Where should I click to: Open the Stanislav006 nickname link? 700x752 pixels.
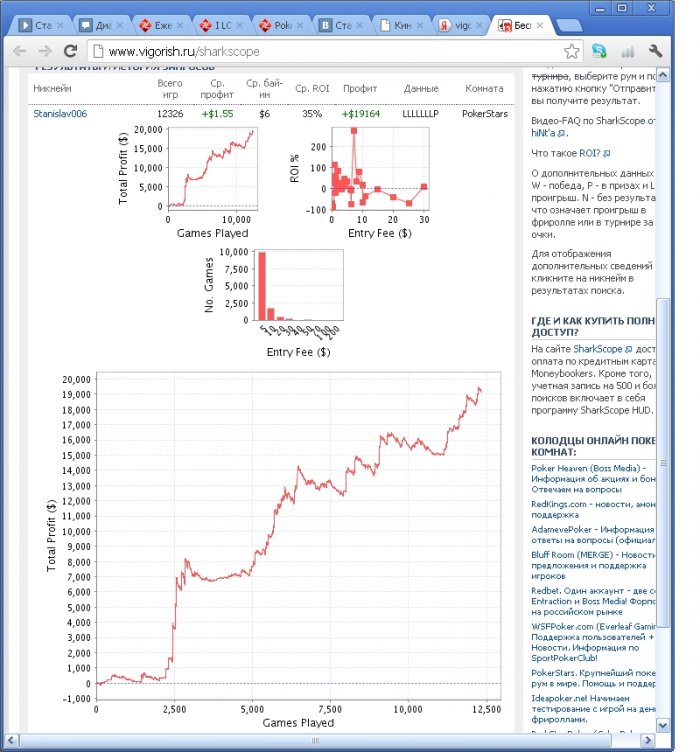(x=60, y=114)
